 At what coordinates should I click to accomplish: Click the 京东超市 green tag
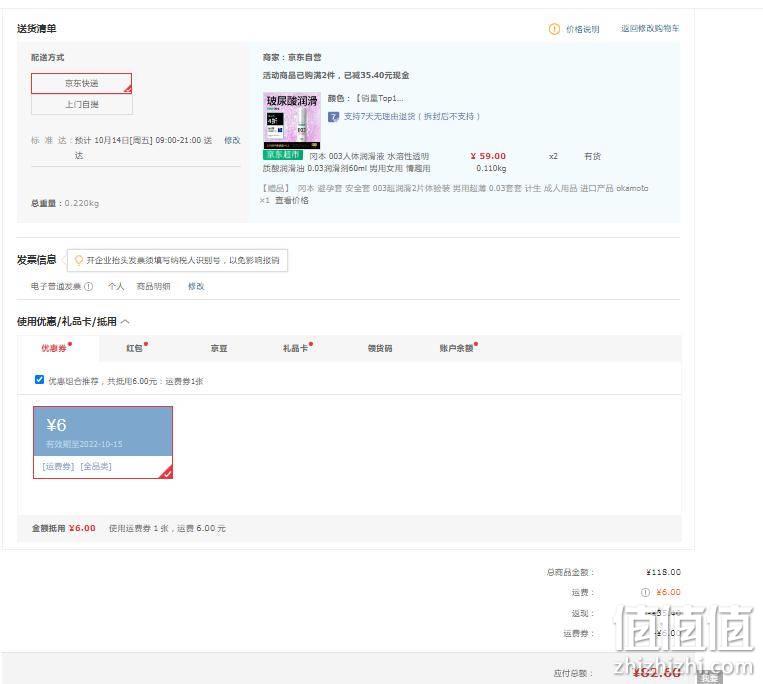[283, 155]
